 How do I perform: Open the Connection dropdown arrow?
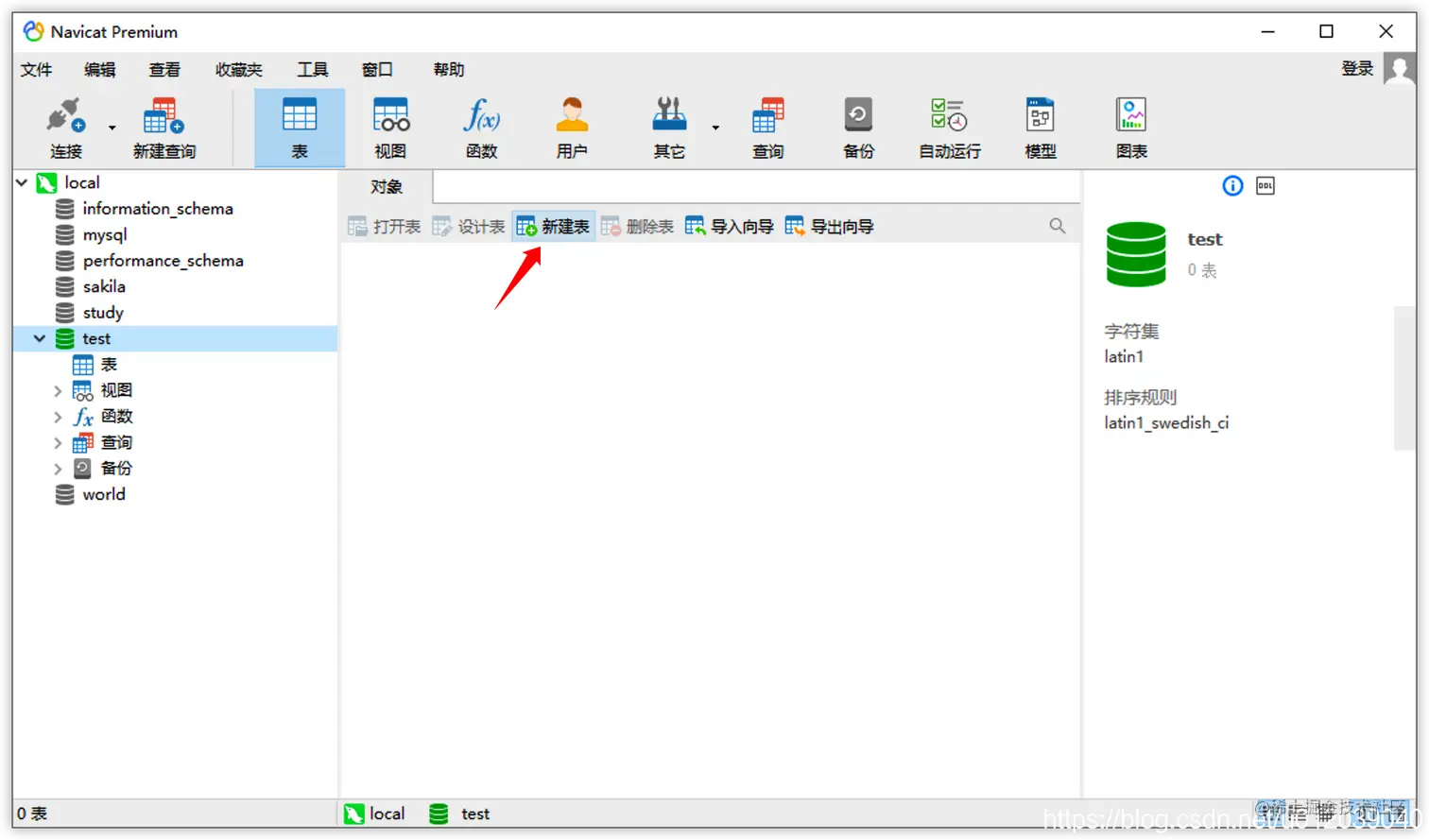tap(112, 128)
